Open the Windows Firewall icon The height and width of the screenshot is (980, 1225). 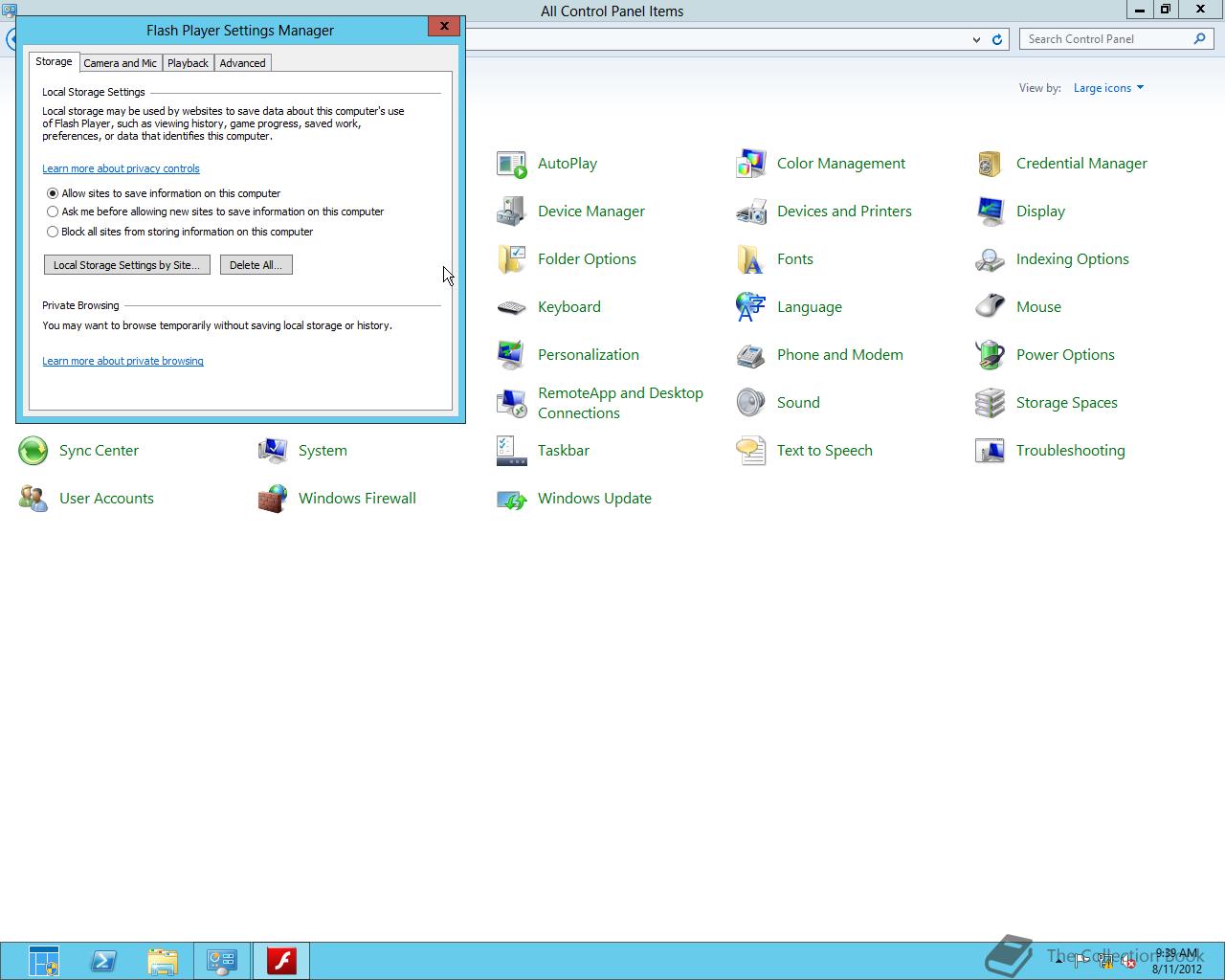(272, 499)
